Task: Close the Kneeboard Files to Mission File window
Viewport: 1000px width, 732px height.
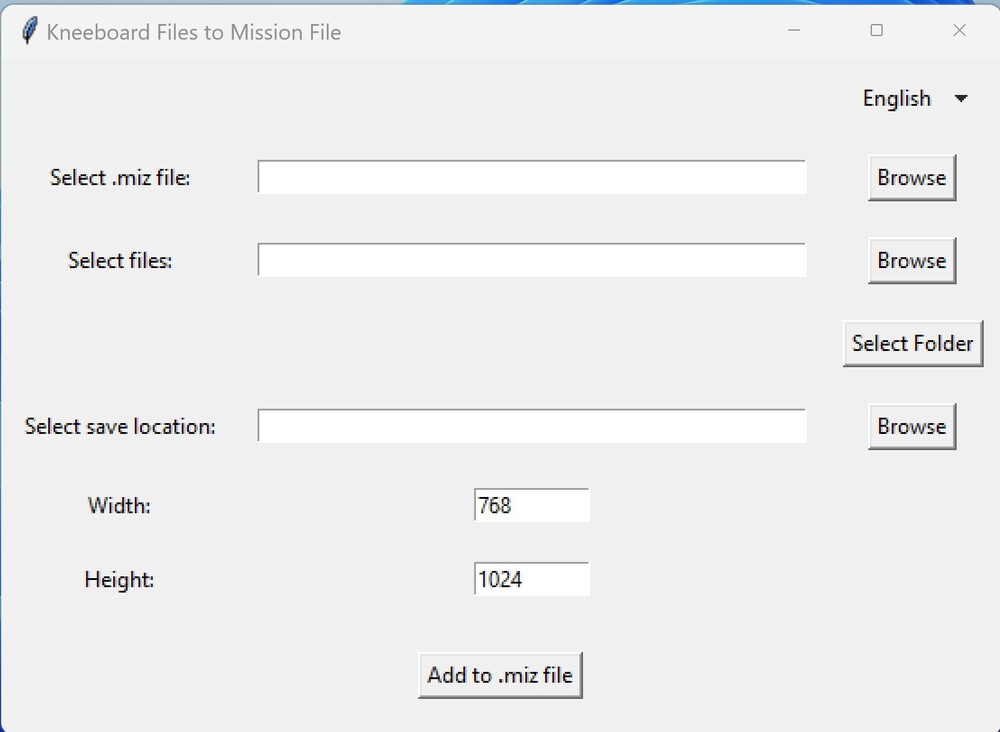Action: [x=959, y=31]
